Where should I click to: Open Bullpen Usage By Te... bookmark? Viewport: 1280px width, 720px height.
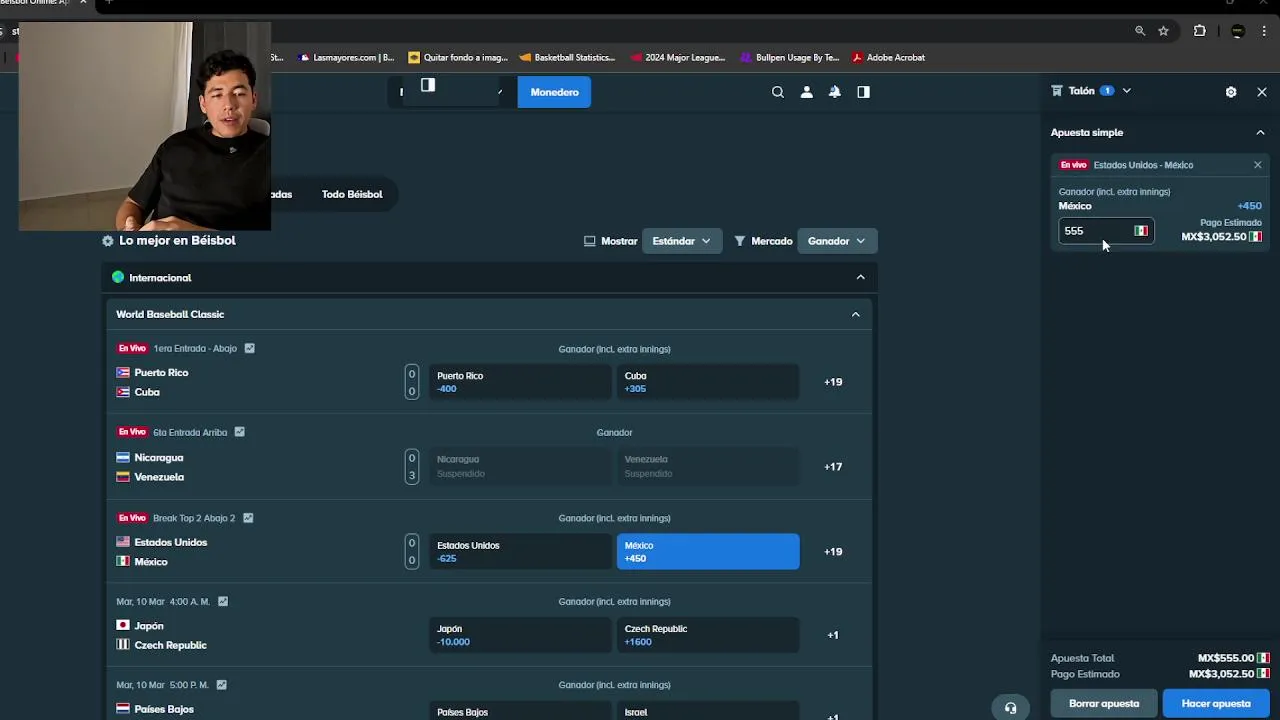point(790,58)
